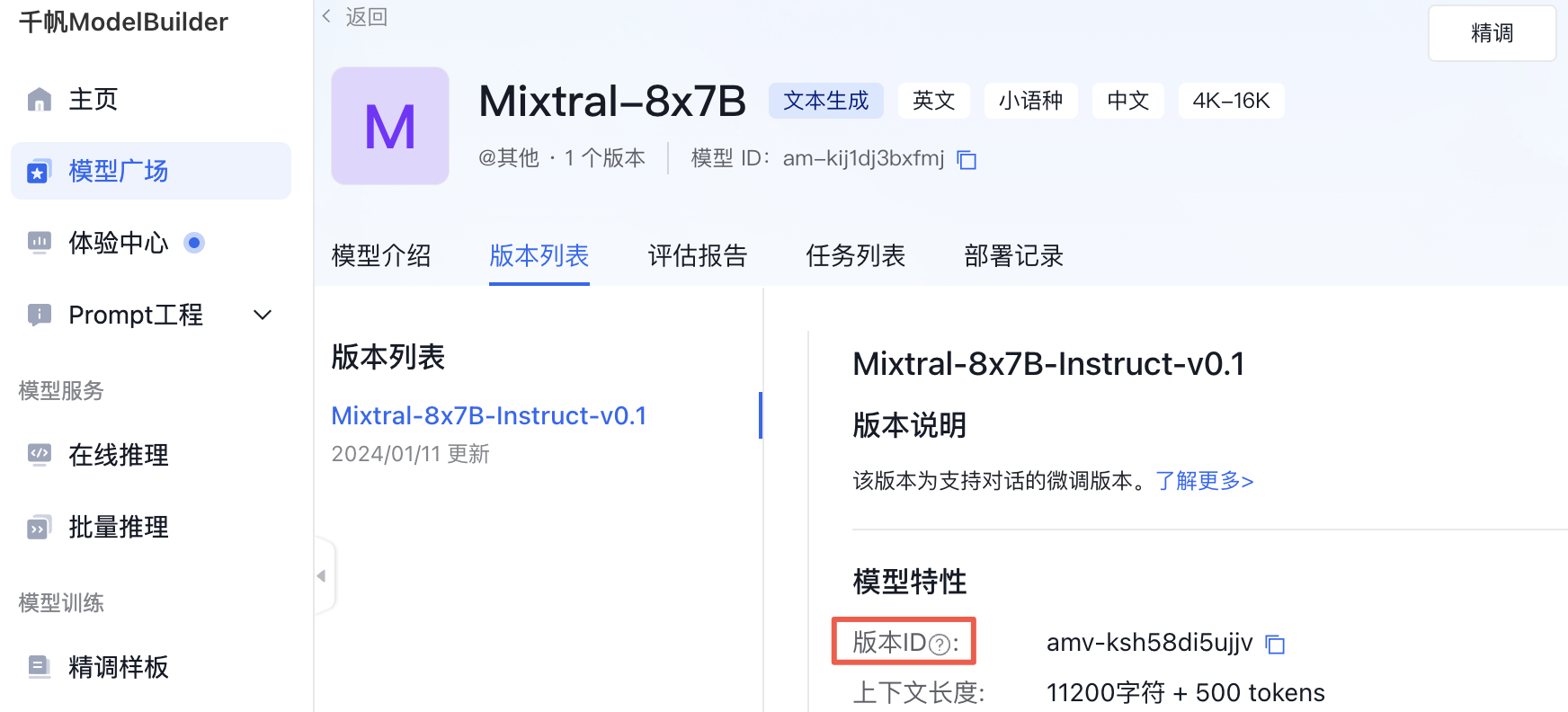1568x712 pixels.
Task: Click the 千帆ModelBuilder logo text
Action: click(x=123, y=22)
